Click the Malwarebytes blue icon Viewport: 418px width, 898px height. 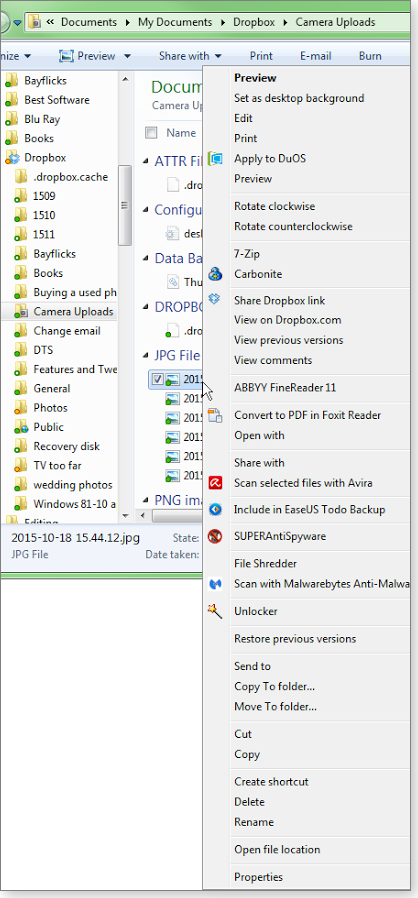point(215,584)
